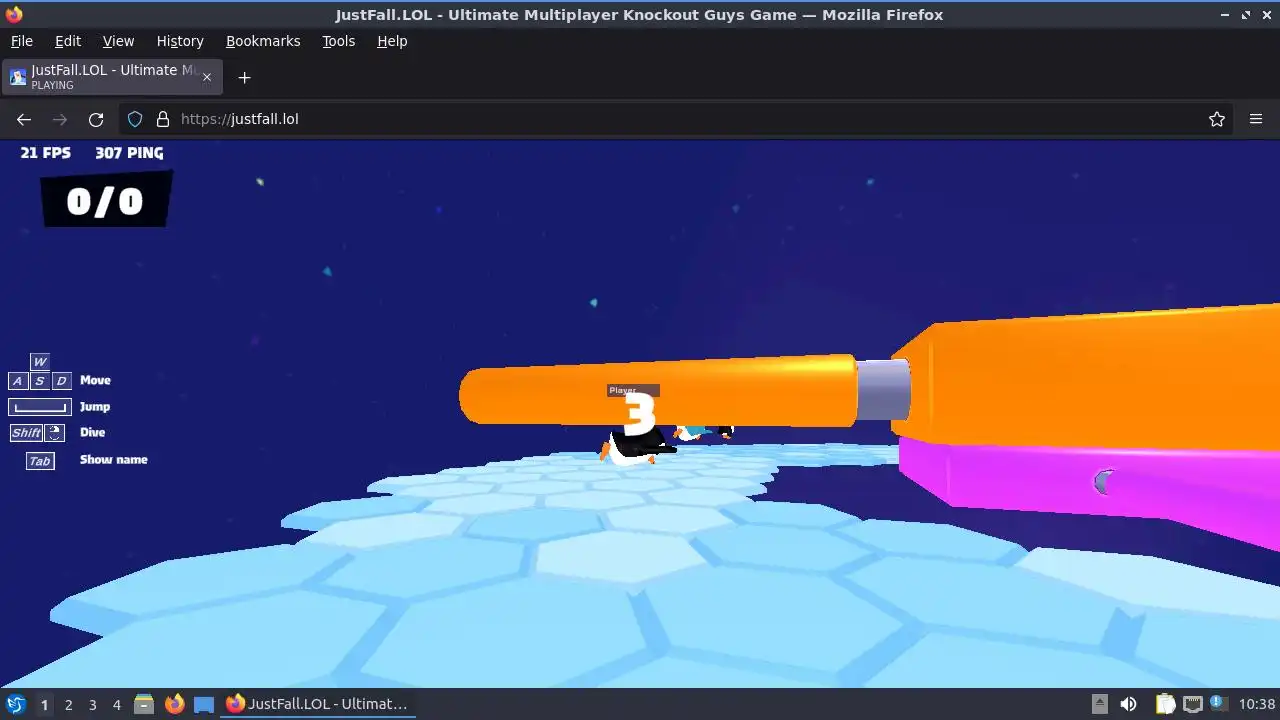This screenshot has height=720, width=1280.
Task: Click the '307 PING' readout
Action: [129, 153]
